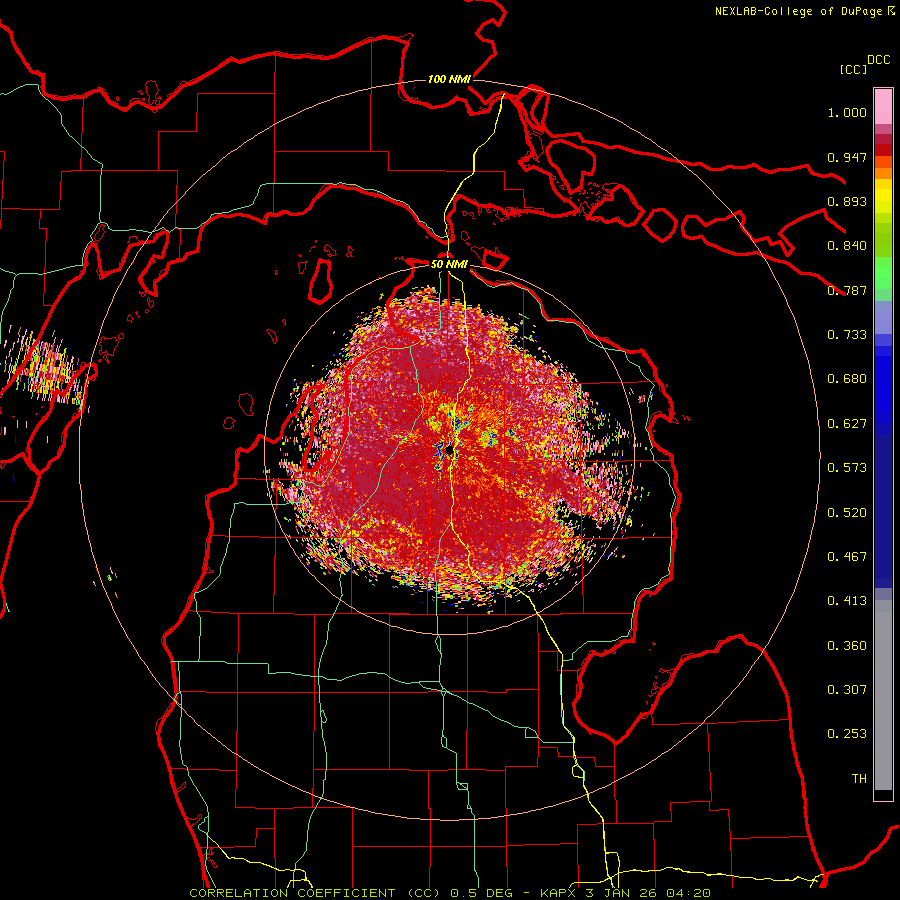Select the 0.253 scale value
The height and width of the screenshot is (900, 900).
pyautogui.click(x=847, y=734)
